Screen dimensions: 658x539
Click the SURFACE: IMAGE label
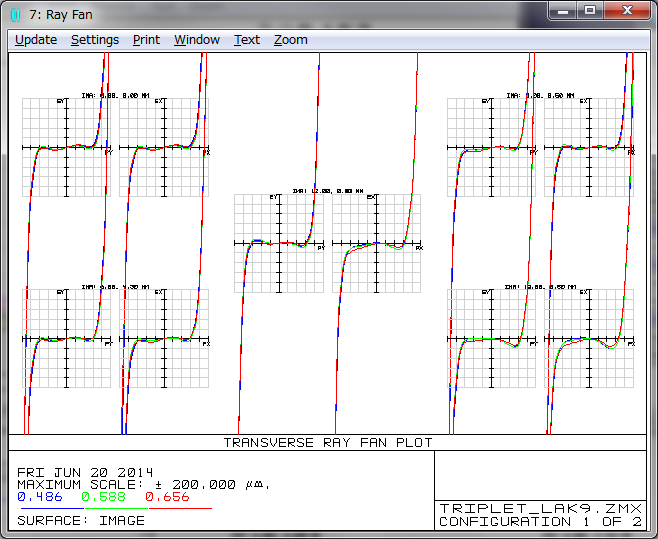tap(81, 521)
